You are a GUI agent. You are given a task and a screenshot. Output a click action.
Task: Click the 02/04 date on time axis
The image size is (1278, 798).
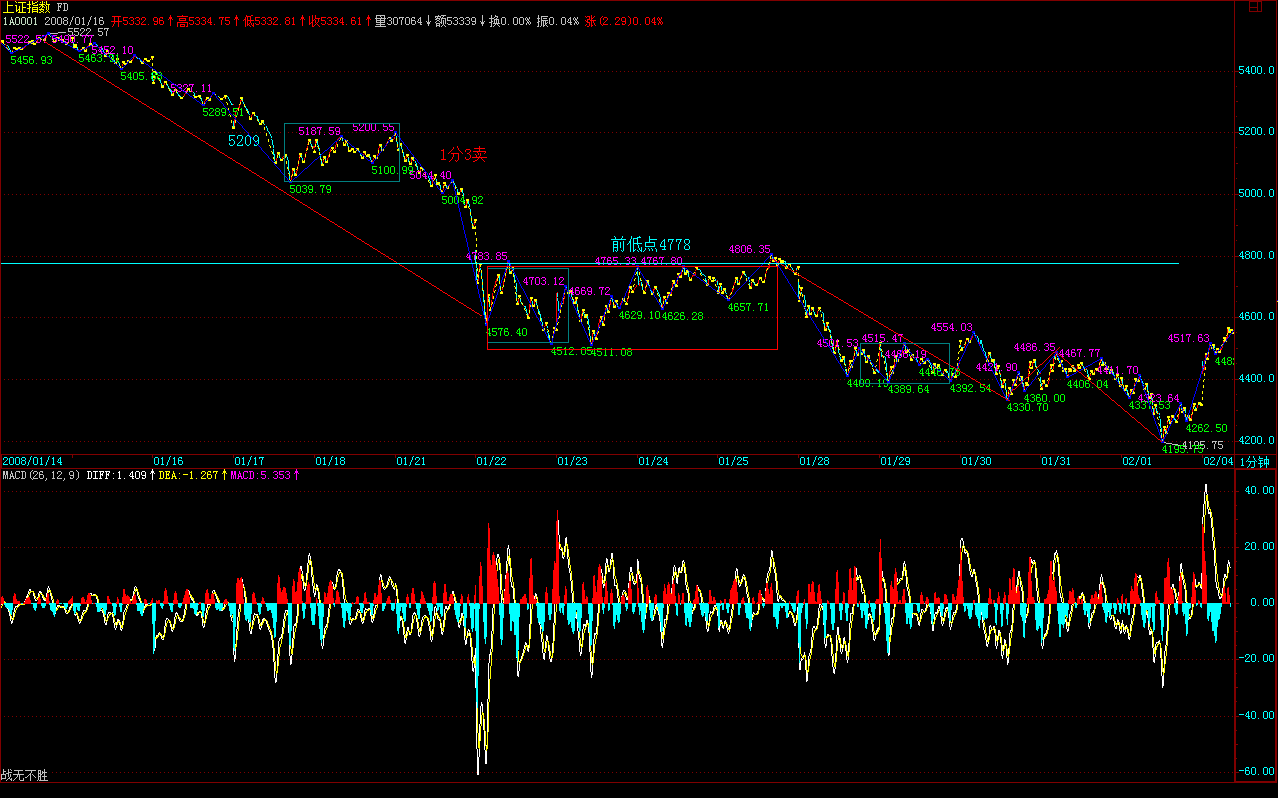1217,461
